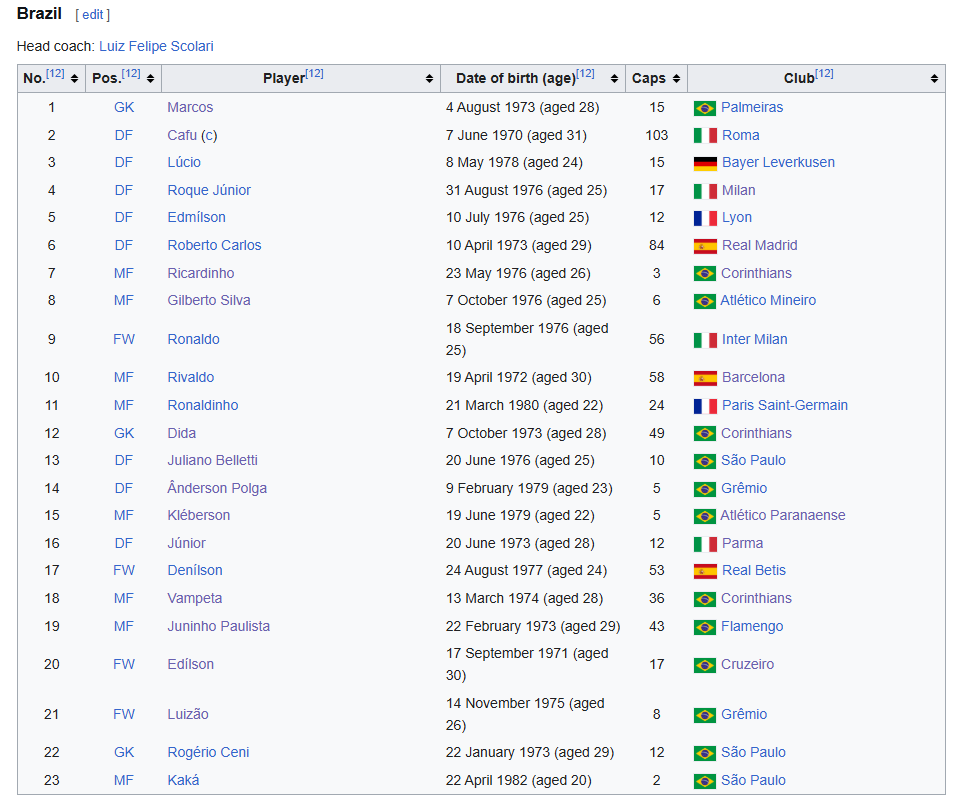Screen dimensions: 959x805
Task: Click the Italy flag beside Milan
Action: (705, 191)
